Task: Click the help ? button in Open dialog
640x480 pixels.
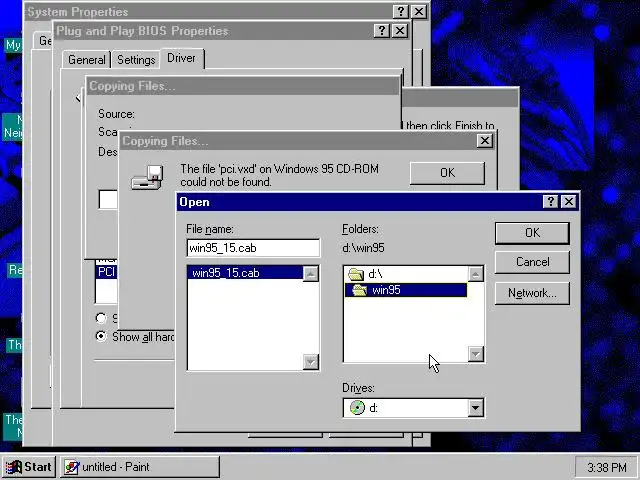Action: tap(550, 201)
